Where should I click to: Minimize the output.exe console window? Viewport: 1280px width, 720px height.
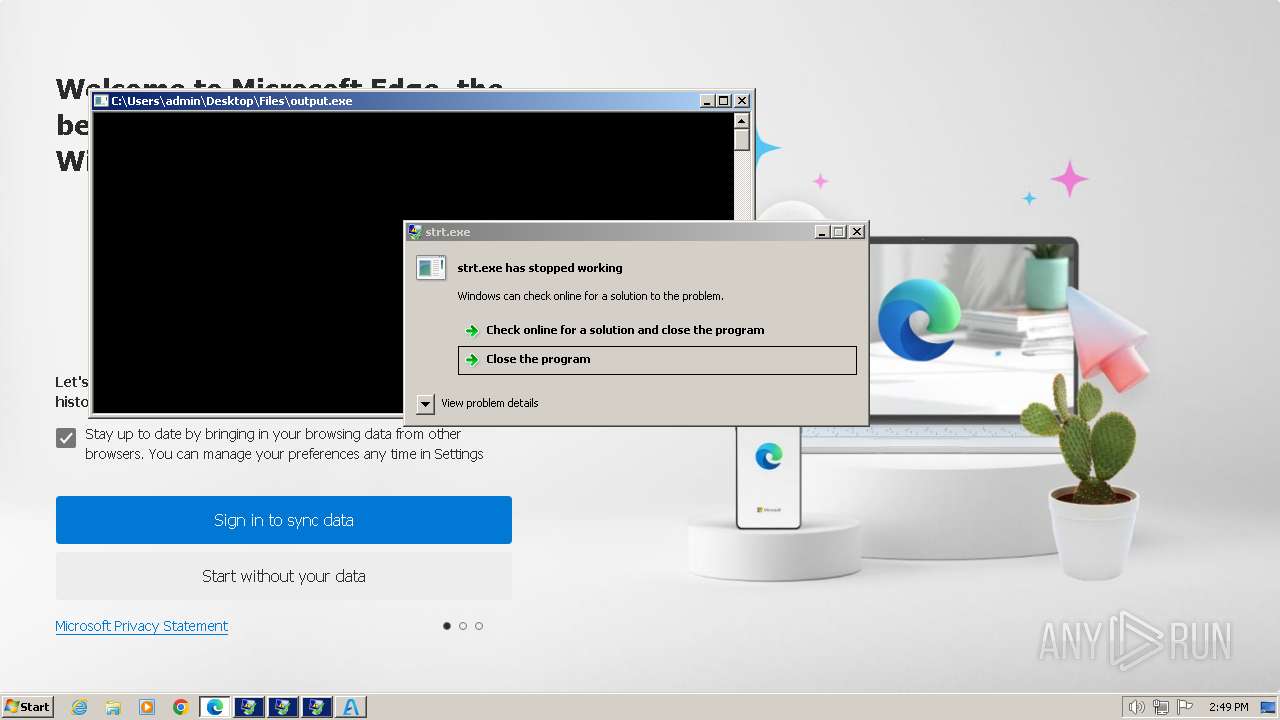(707, 101)
